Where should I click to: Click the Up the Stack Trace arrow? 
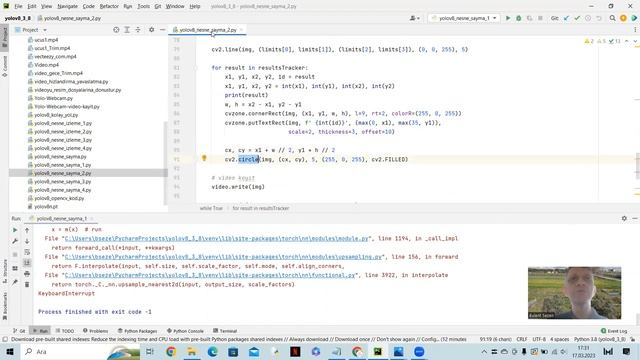click(x=27, y=231)
